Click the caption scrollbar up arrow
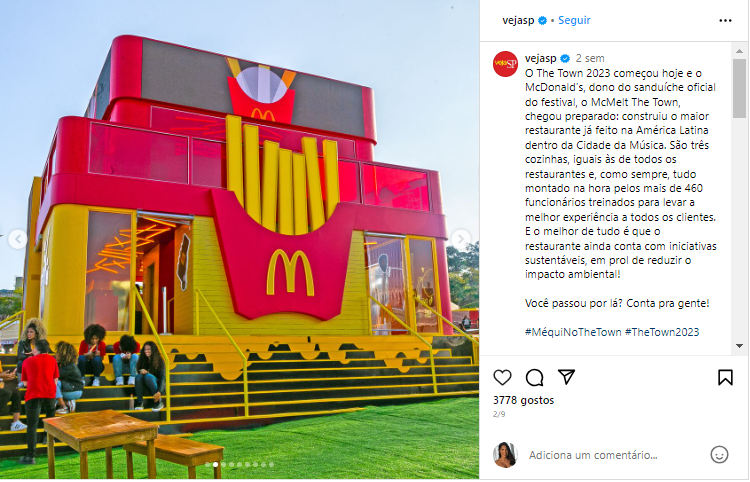This screenshot has width=750, height=482. click(x=739, y=51)
